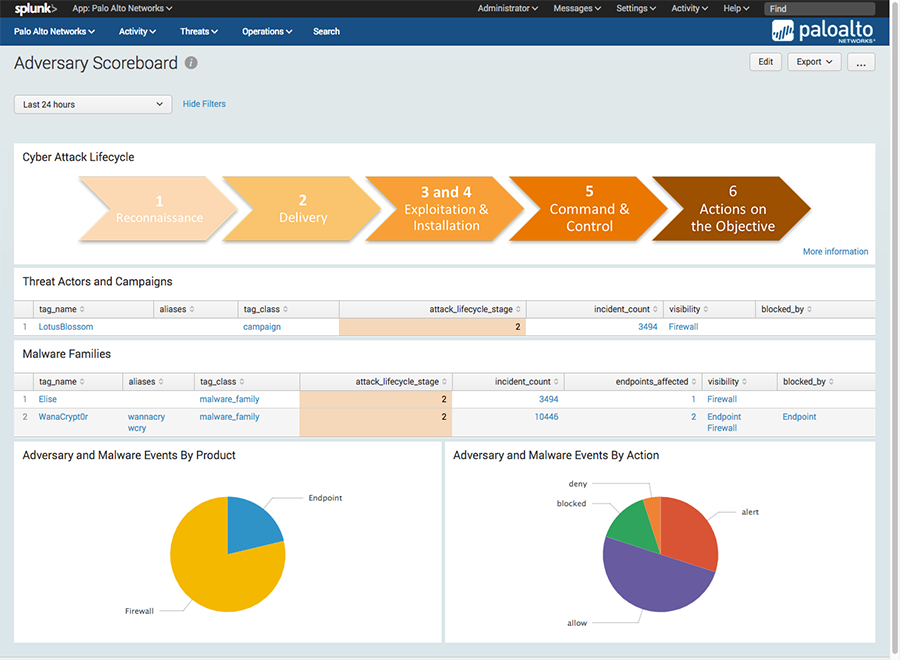Open the Operations menu
Screen dimensions: 900x660
pos(267,32)
